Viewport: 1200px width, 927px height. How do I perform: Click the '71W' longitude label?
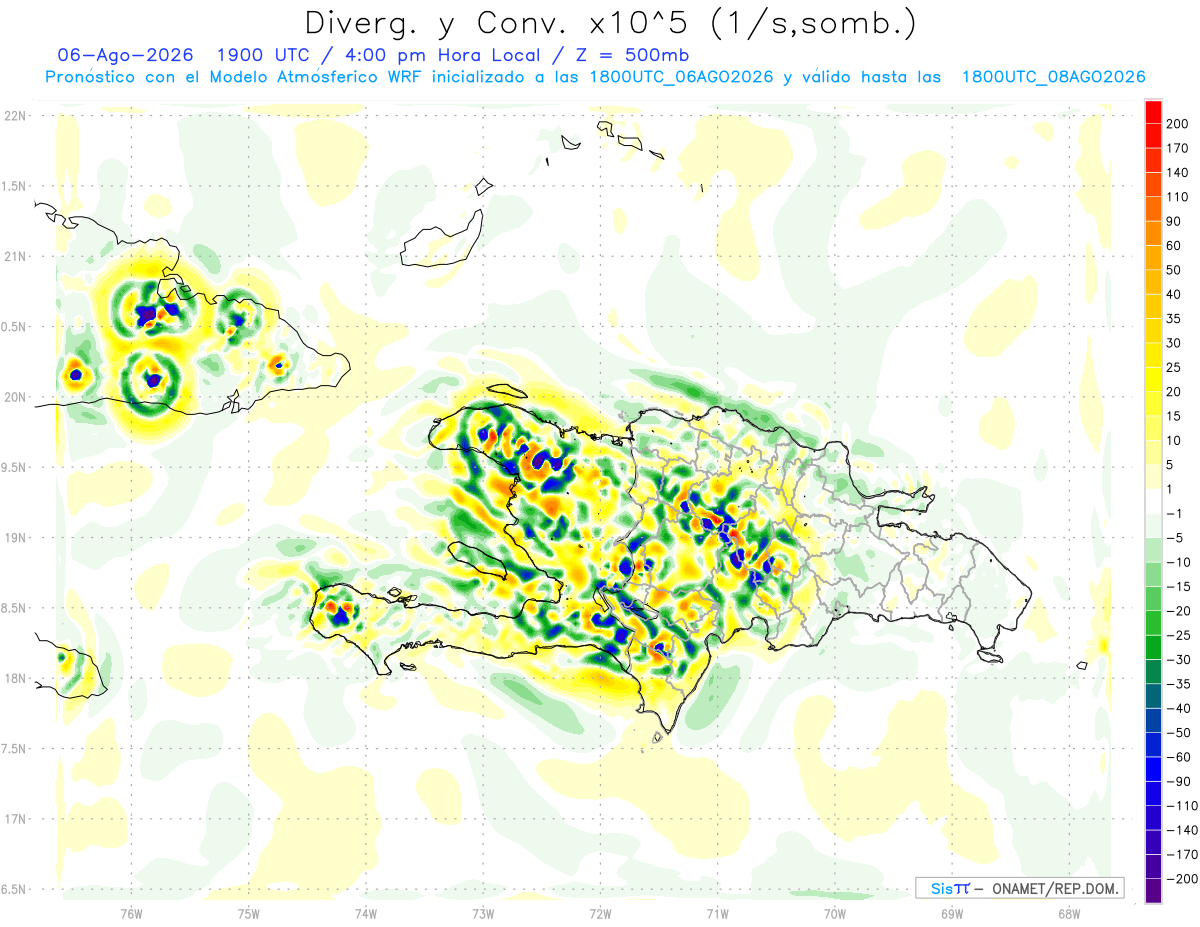coord(717,913)
